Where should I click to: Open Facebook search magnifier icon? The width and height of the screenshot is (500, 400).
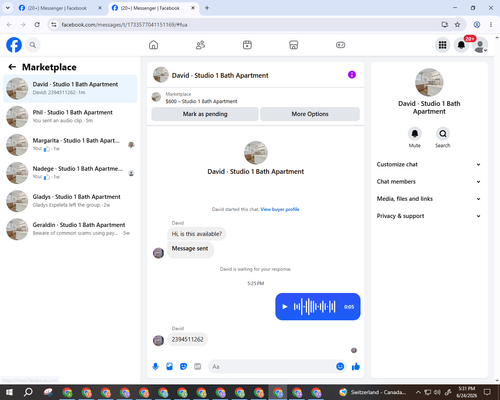[33, 45]
